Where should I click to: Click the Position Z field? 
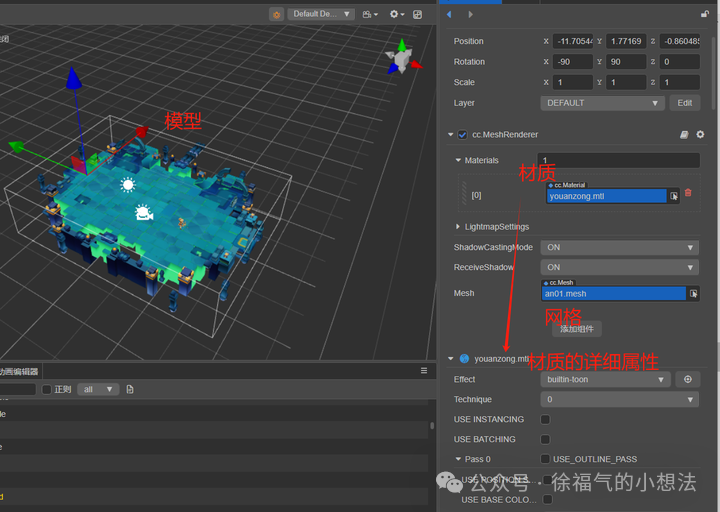click(x=680, y=41)
